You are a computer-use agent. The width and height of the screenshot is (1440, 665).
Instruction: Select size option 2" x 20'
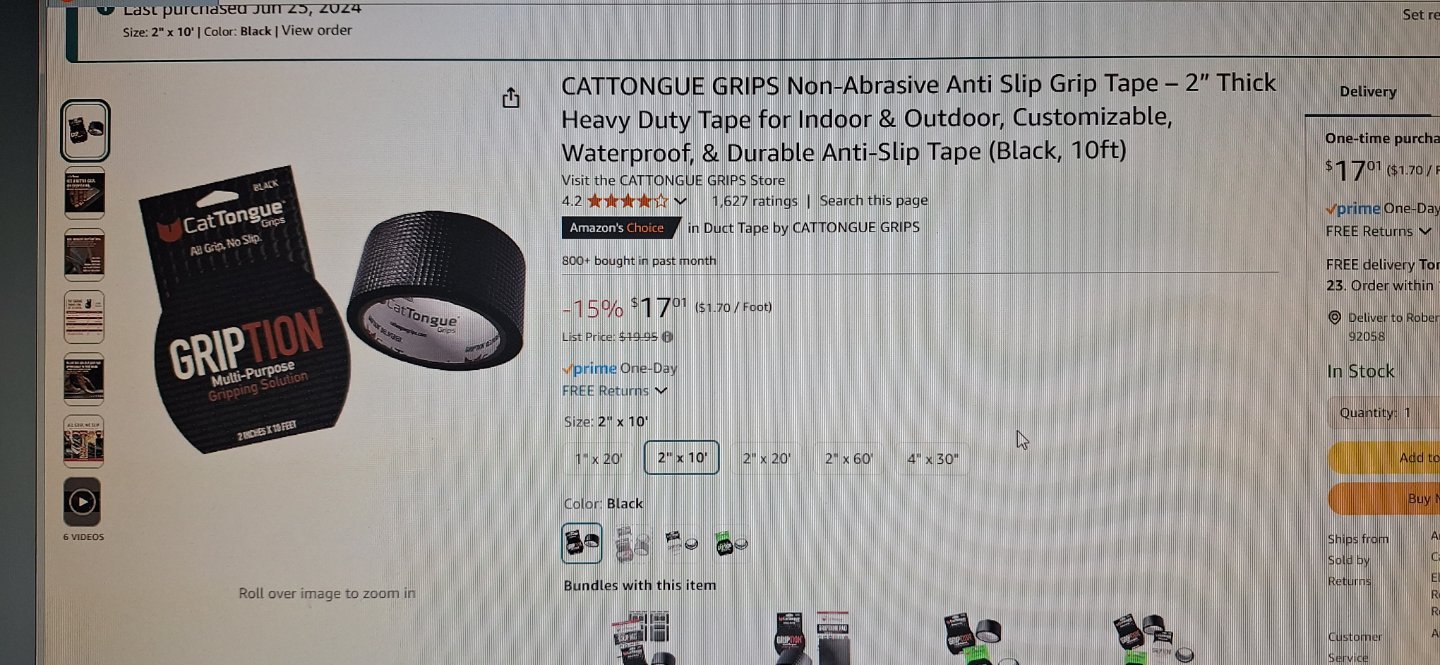coord(766,459)
